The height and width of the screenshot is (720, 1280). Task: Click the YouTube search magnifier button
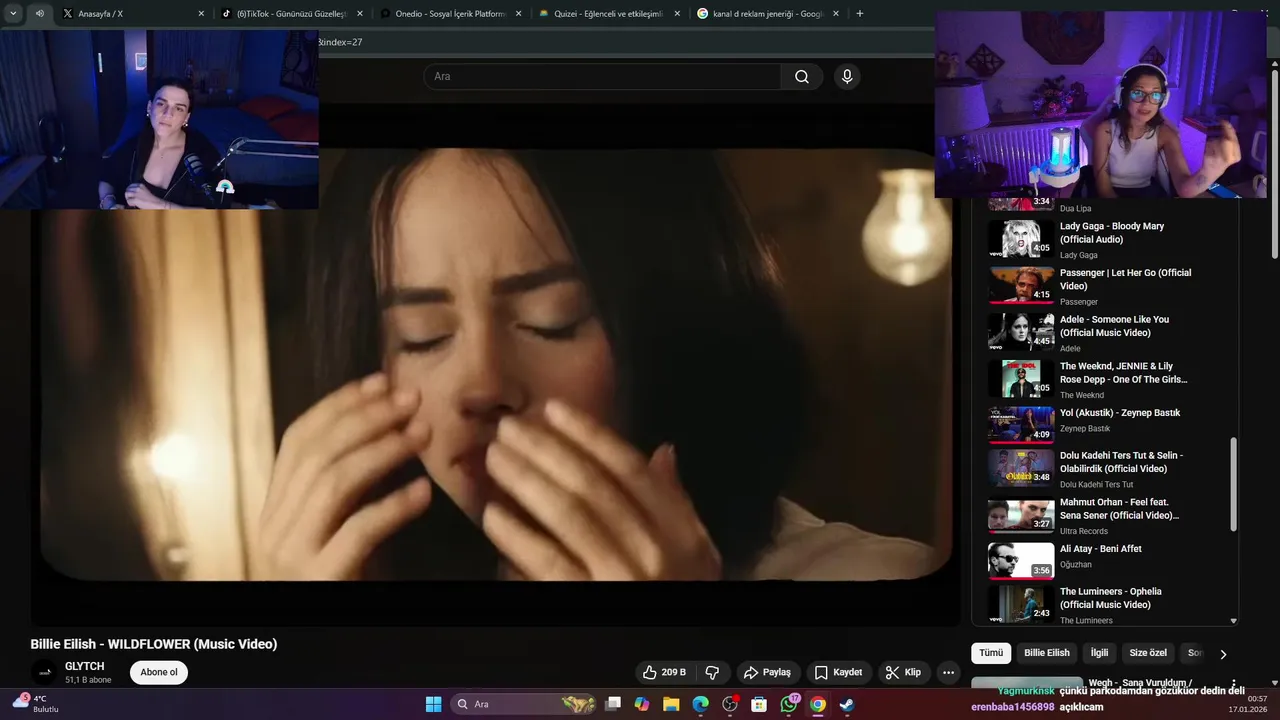click(802, 77)
